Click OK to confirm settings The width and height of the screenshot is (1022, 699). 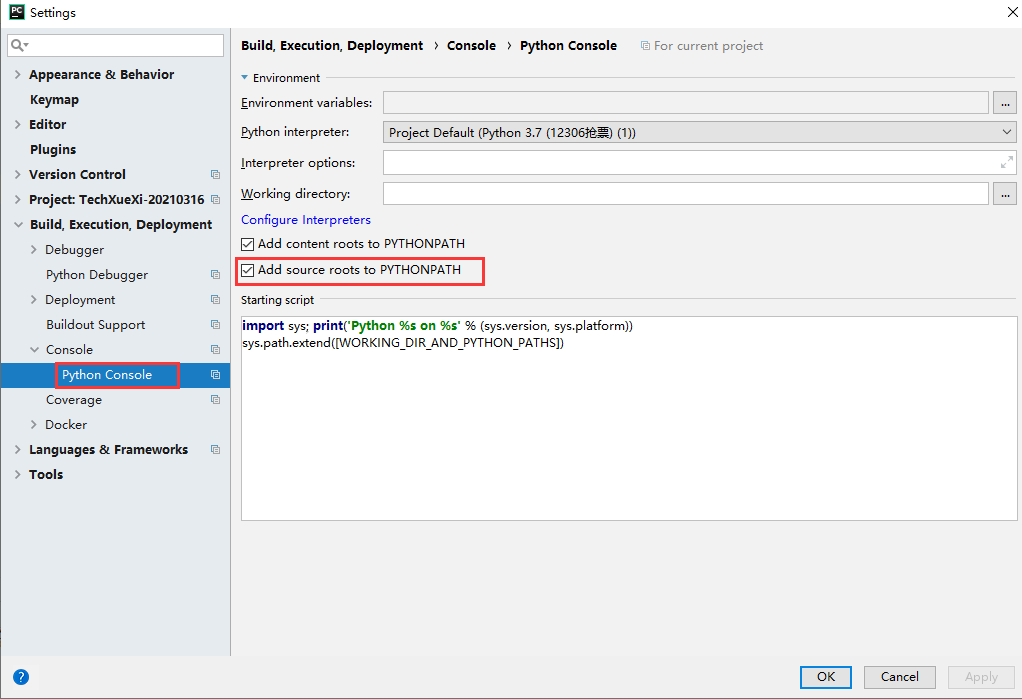[x=826, y=677]
